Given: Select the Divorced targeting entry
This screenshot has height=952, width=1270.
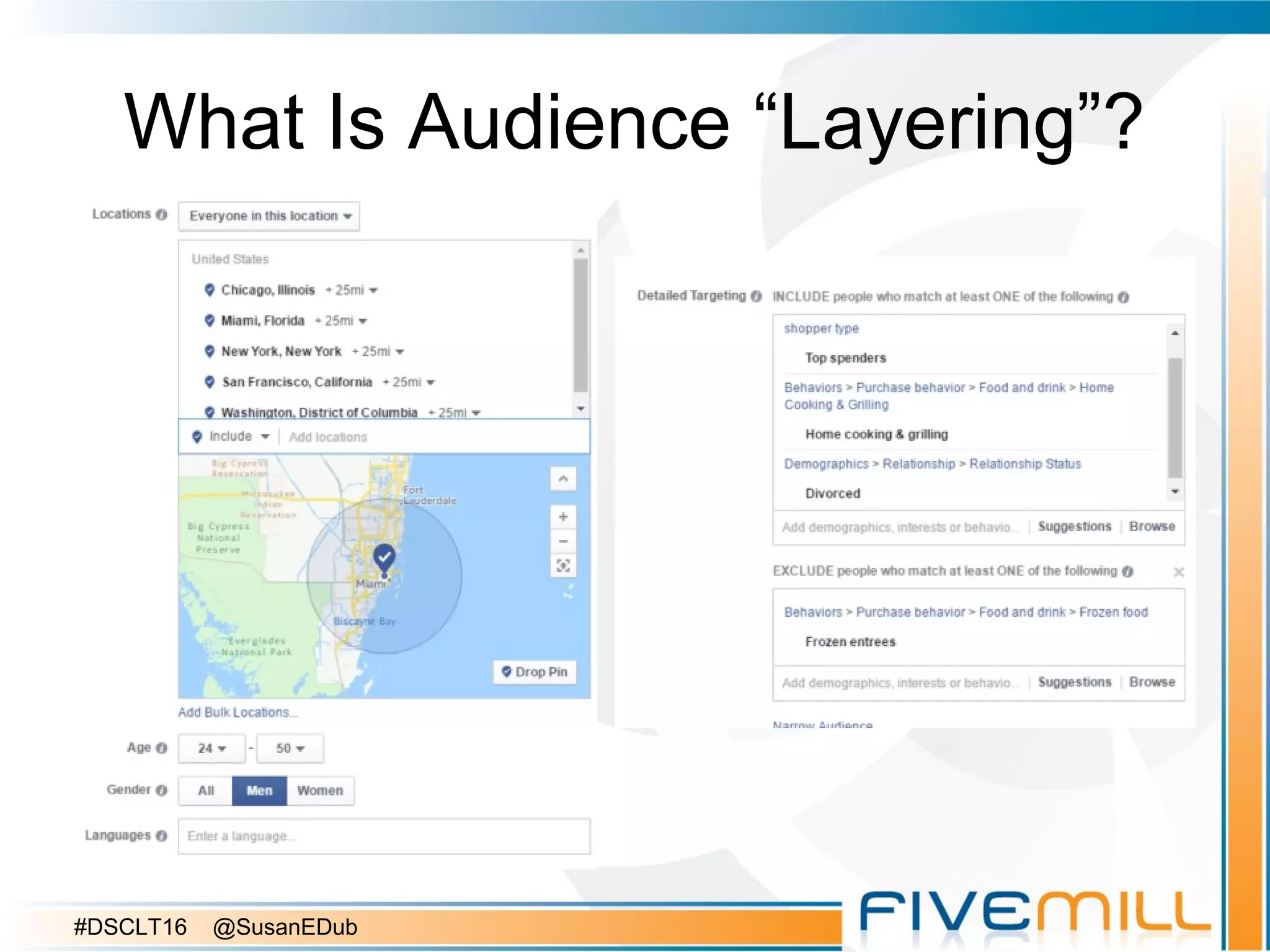Looking at the screenshot, I should (833, 494).
